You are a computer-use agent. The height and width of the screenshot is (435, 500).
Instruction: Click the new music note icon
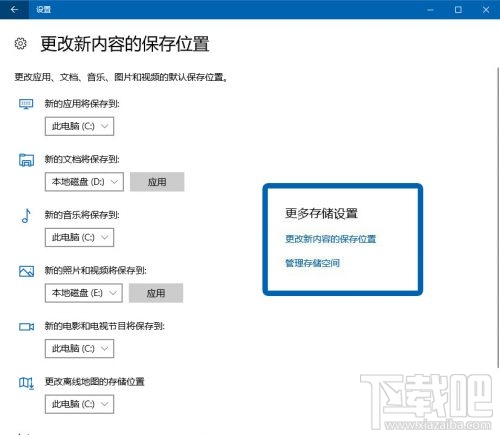pos(26,216)
